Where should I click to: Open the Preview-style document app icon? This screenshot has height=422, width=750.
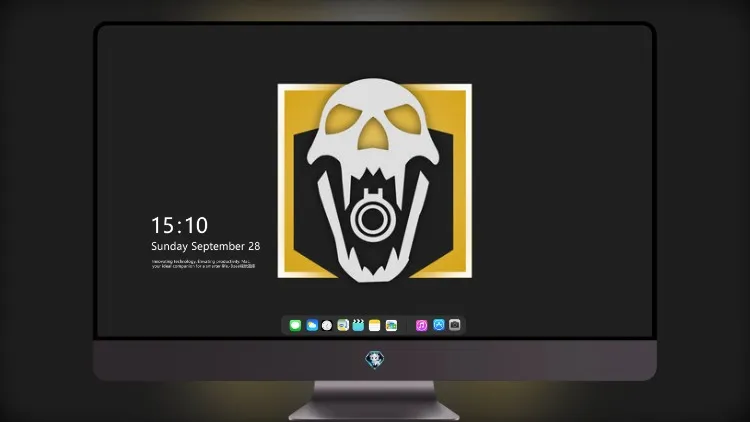343,325
